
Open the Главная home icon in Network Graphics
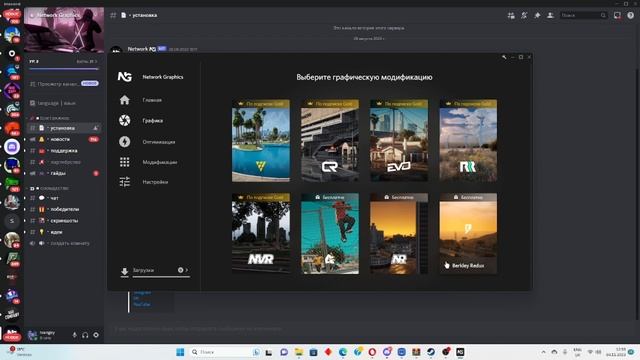[x=124, y=100]
